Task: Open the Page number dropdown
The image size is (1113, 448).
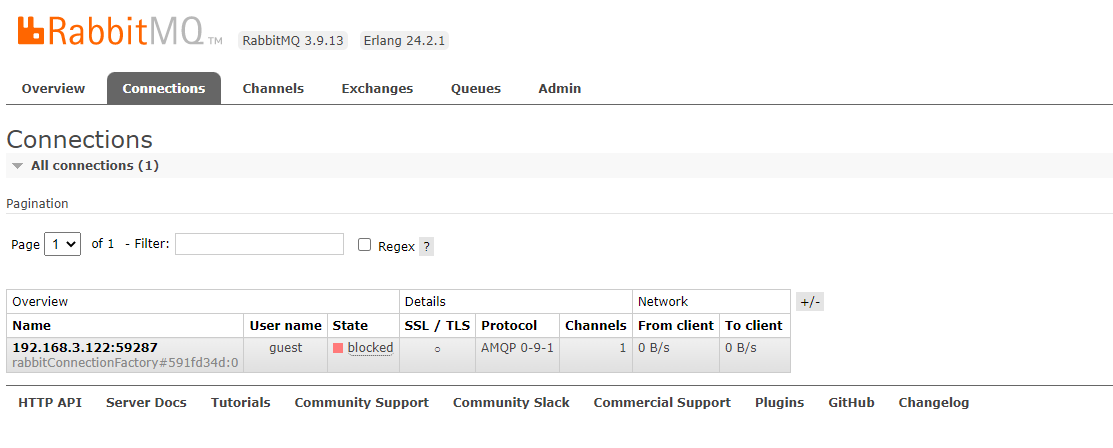Action: coord(62,244)
